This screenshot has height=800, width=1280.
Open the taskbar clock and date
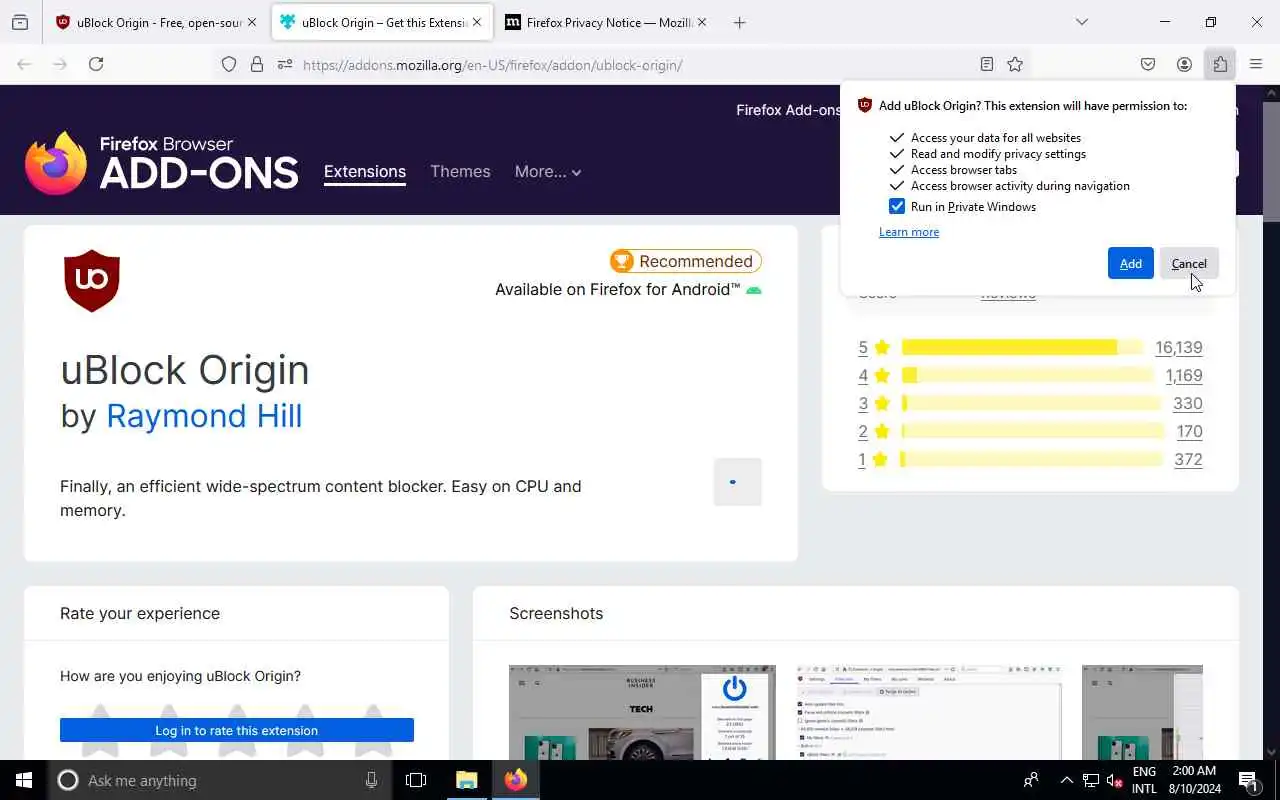point(1194,780)
